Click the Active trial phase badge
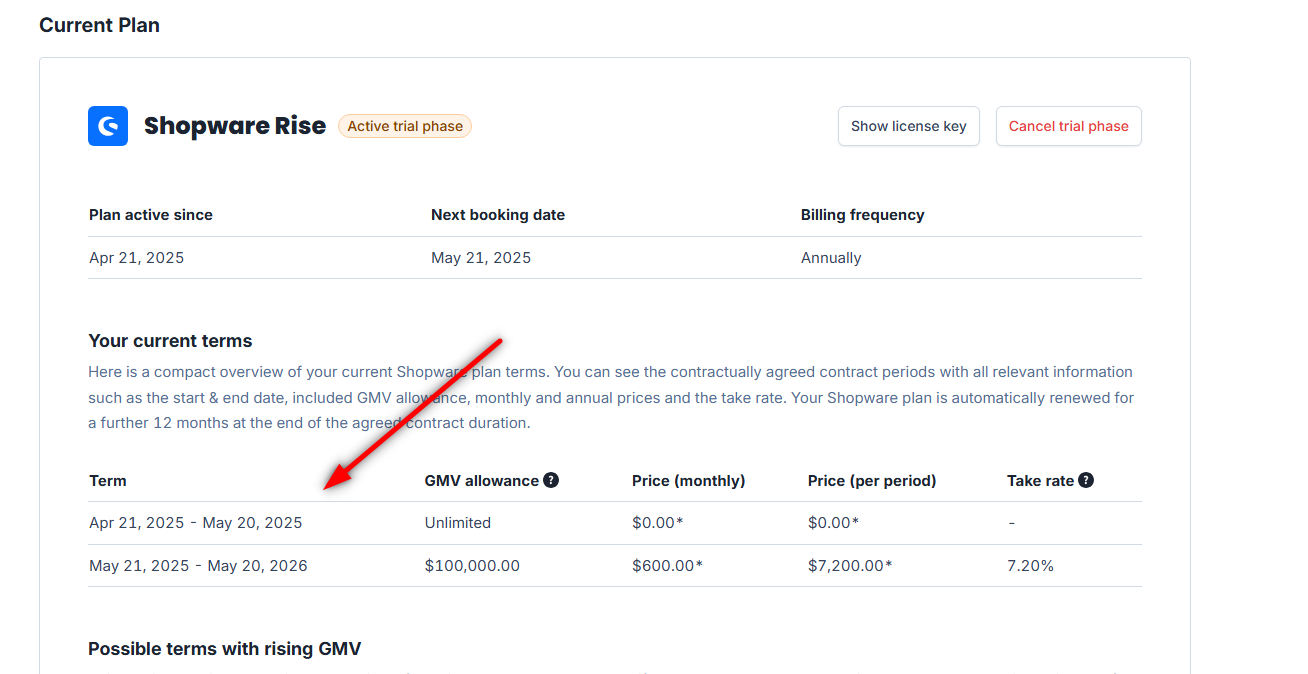Image resolution: width=1308 pixels, height=674 pixels. pyautogui.click(x=405, y=126)
